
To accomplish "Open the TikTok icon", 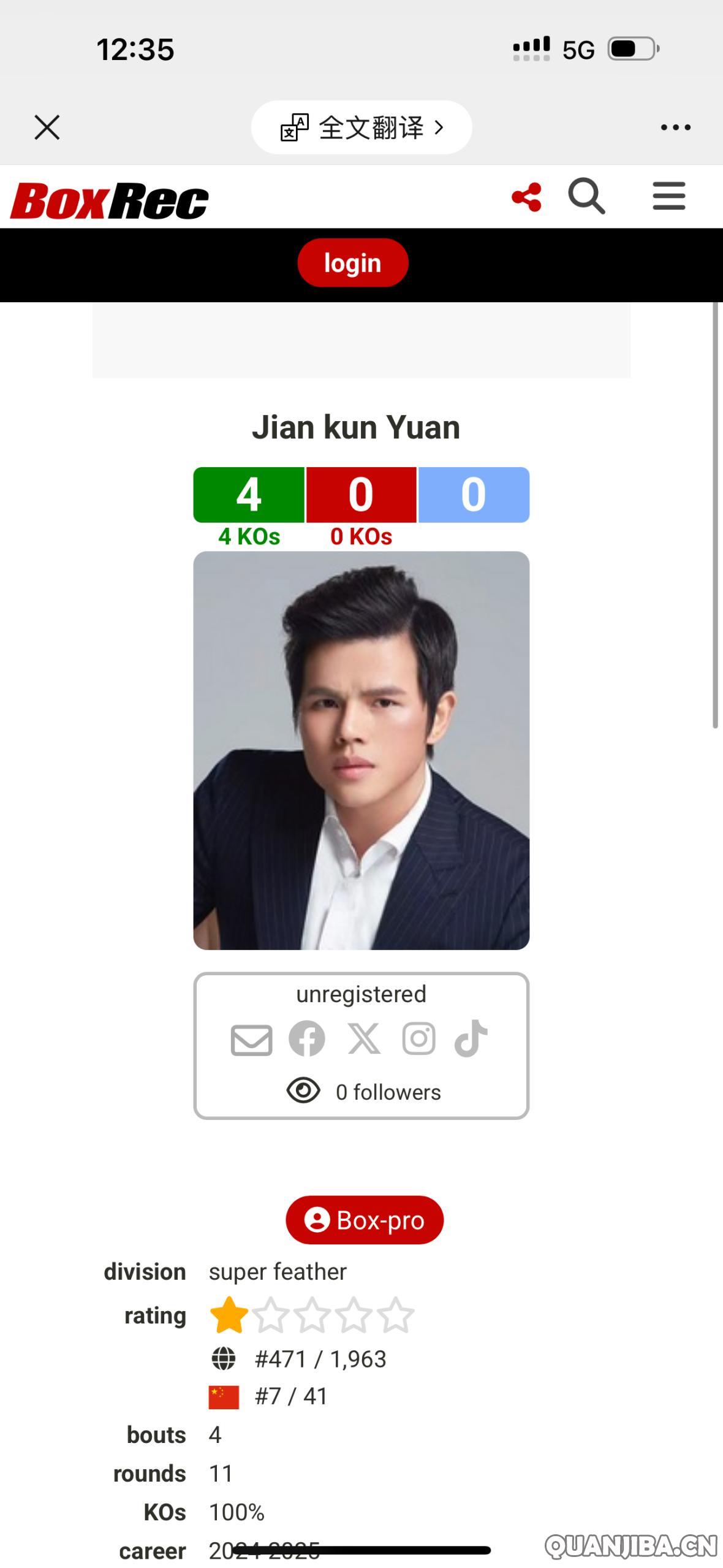I will click(471, 1038).
